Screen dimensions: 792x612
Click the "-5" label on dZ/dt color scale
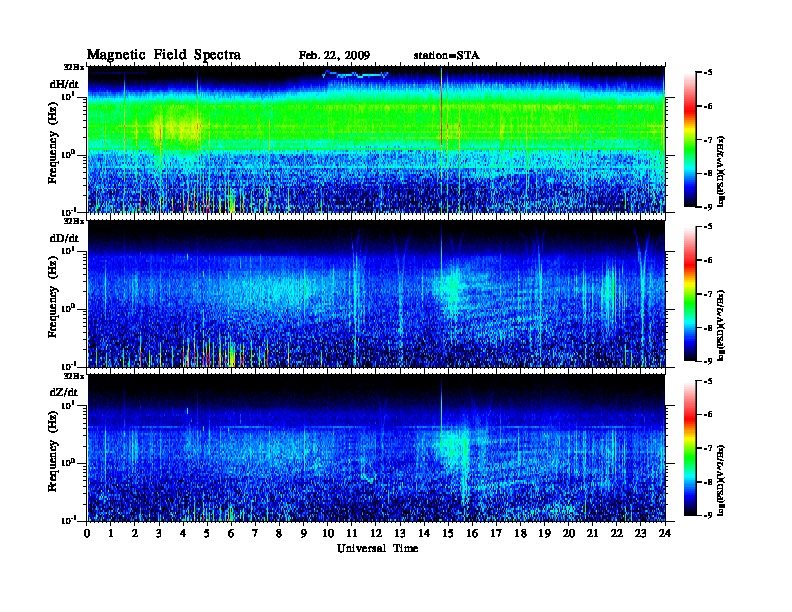tap(708, 381)
